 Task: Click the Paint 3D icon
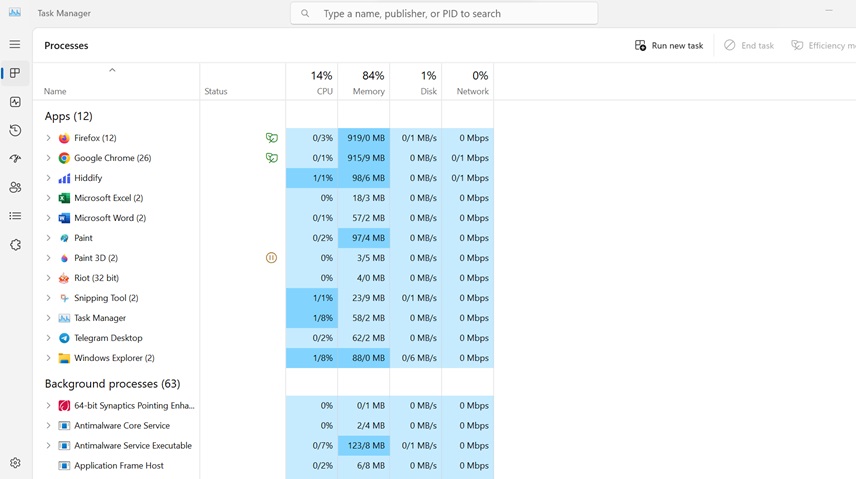coord(64,258)
